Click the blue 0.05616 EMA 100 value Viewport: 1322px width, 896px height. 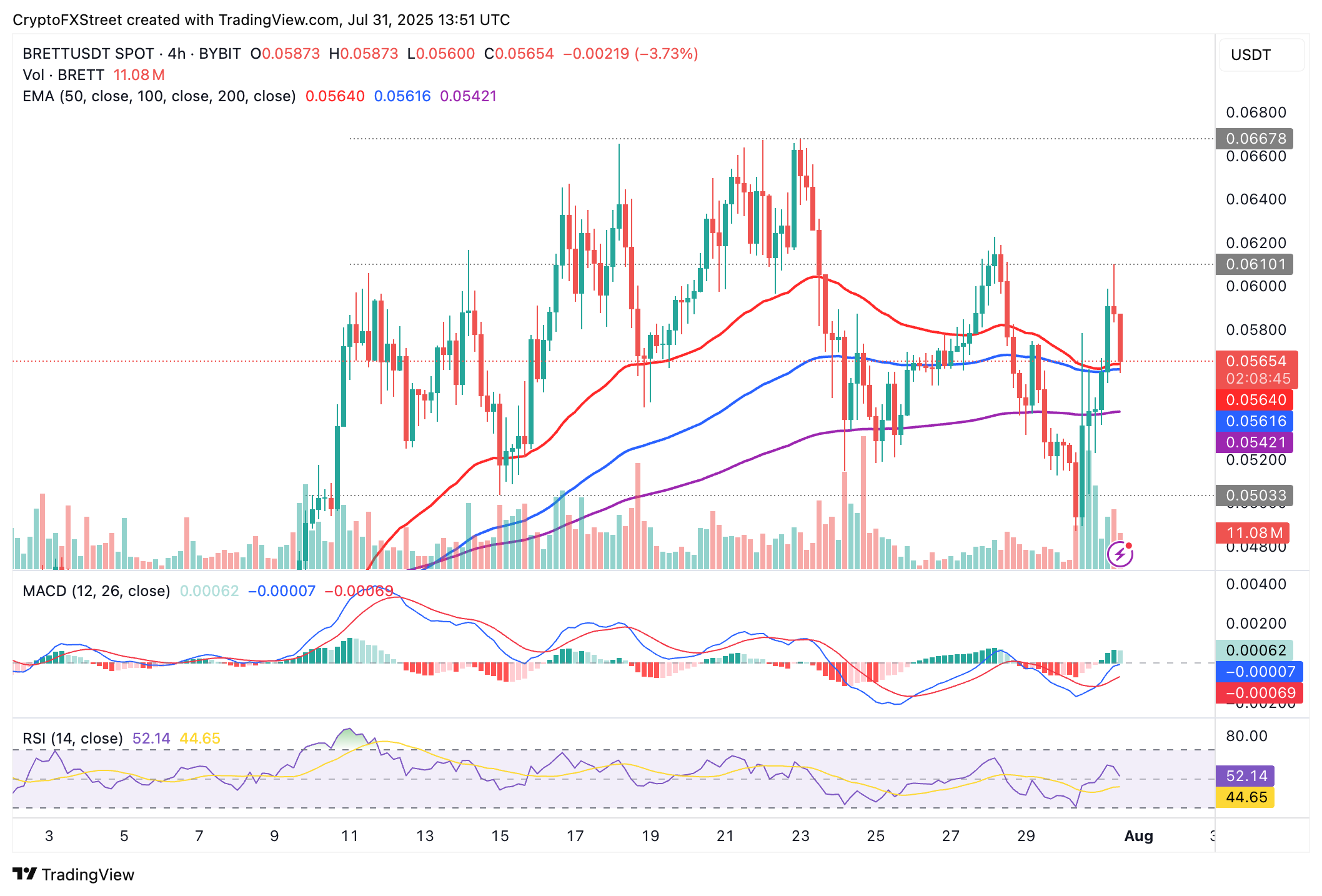coord(402,96)
